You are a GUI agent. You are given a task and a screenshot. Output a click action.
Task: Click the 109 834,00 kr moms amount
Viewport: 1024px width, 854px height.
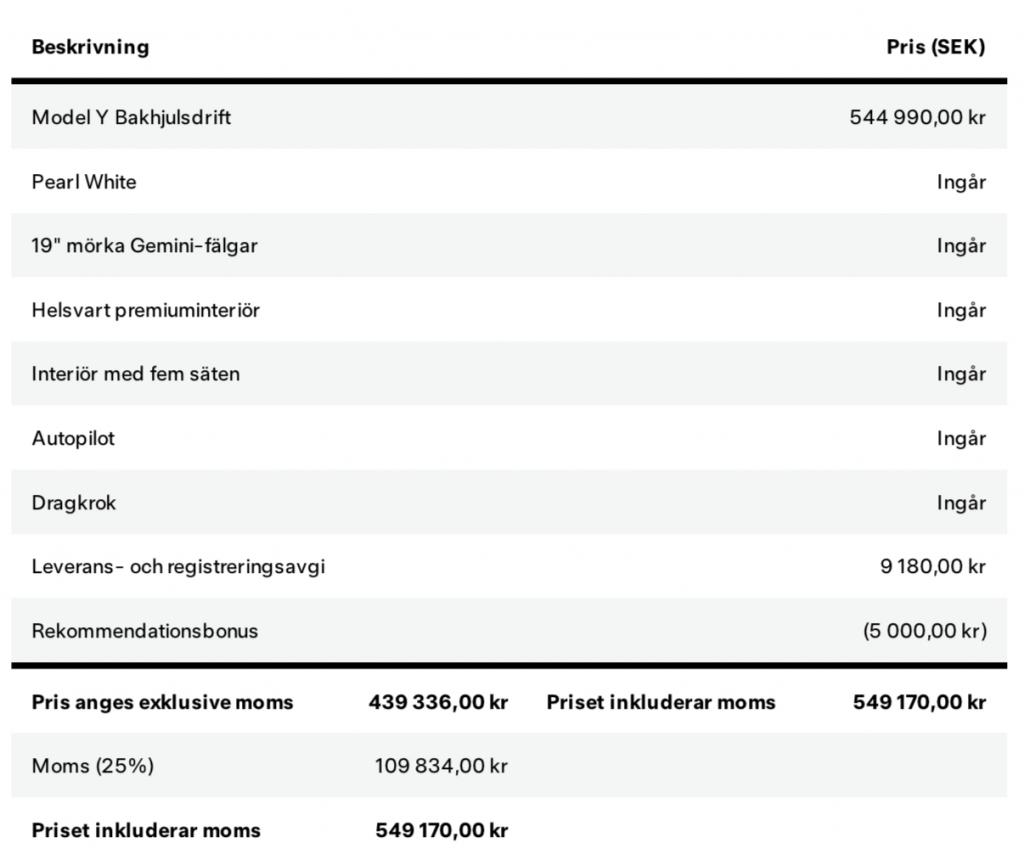[441, 766]
